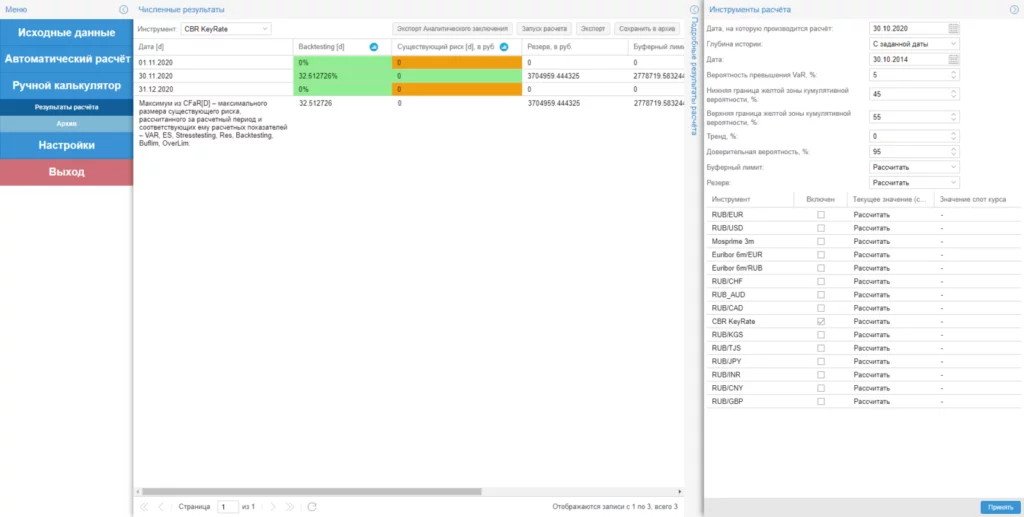Uncheck the CBR KeyRate instrument checkbox
1024x517 pixels.
(x=820, y=321)
